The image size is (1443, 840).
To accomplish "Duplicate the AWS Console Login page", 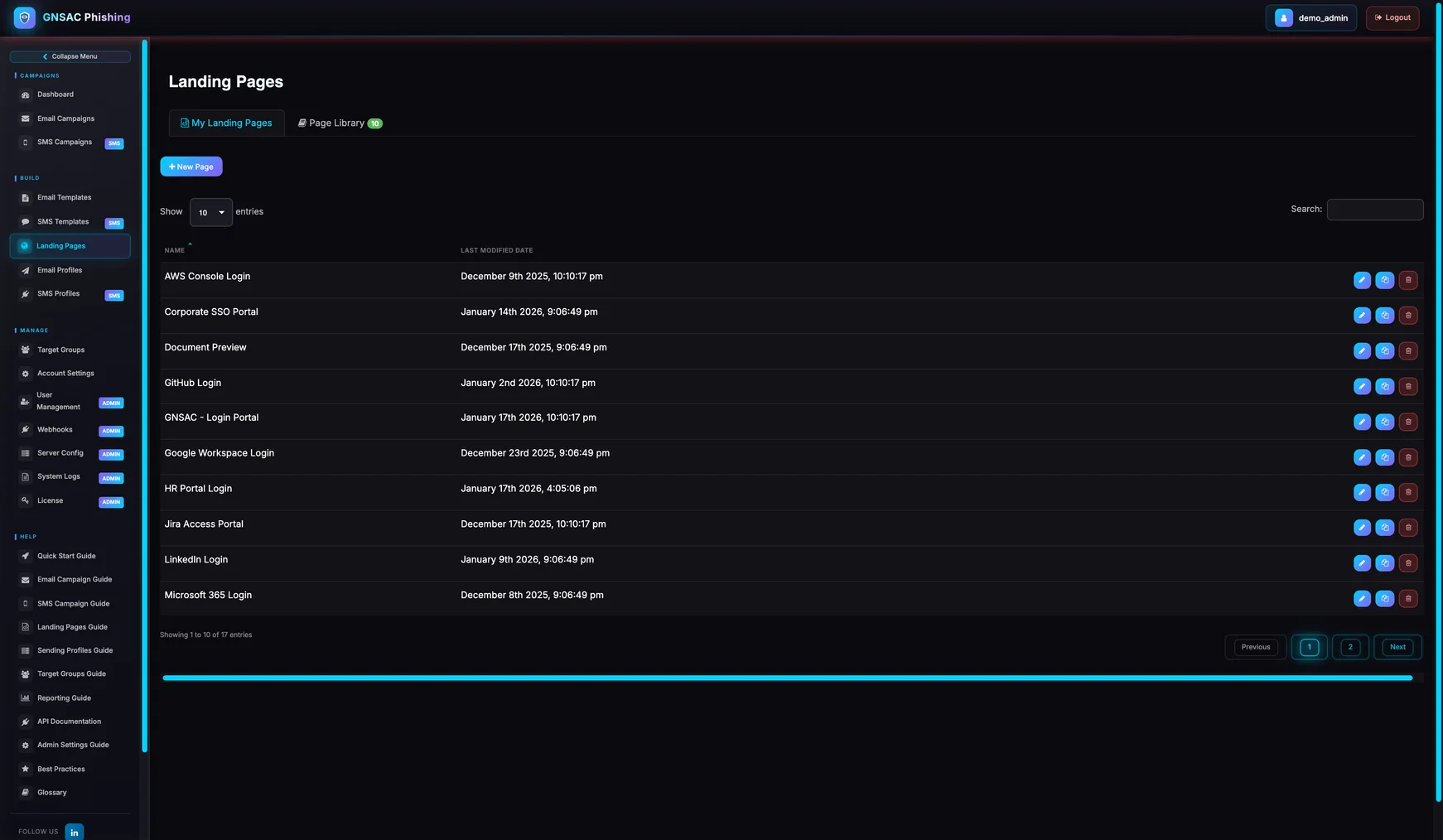I will (1385, 280).
